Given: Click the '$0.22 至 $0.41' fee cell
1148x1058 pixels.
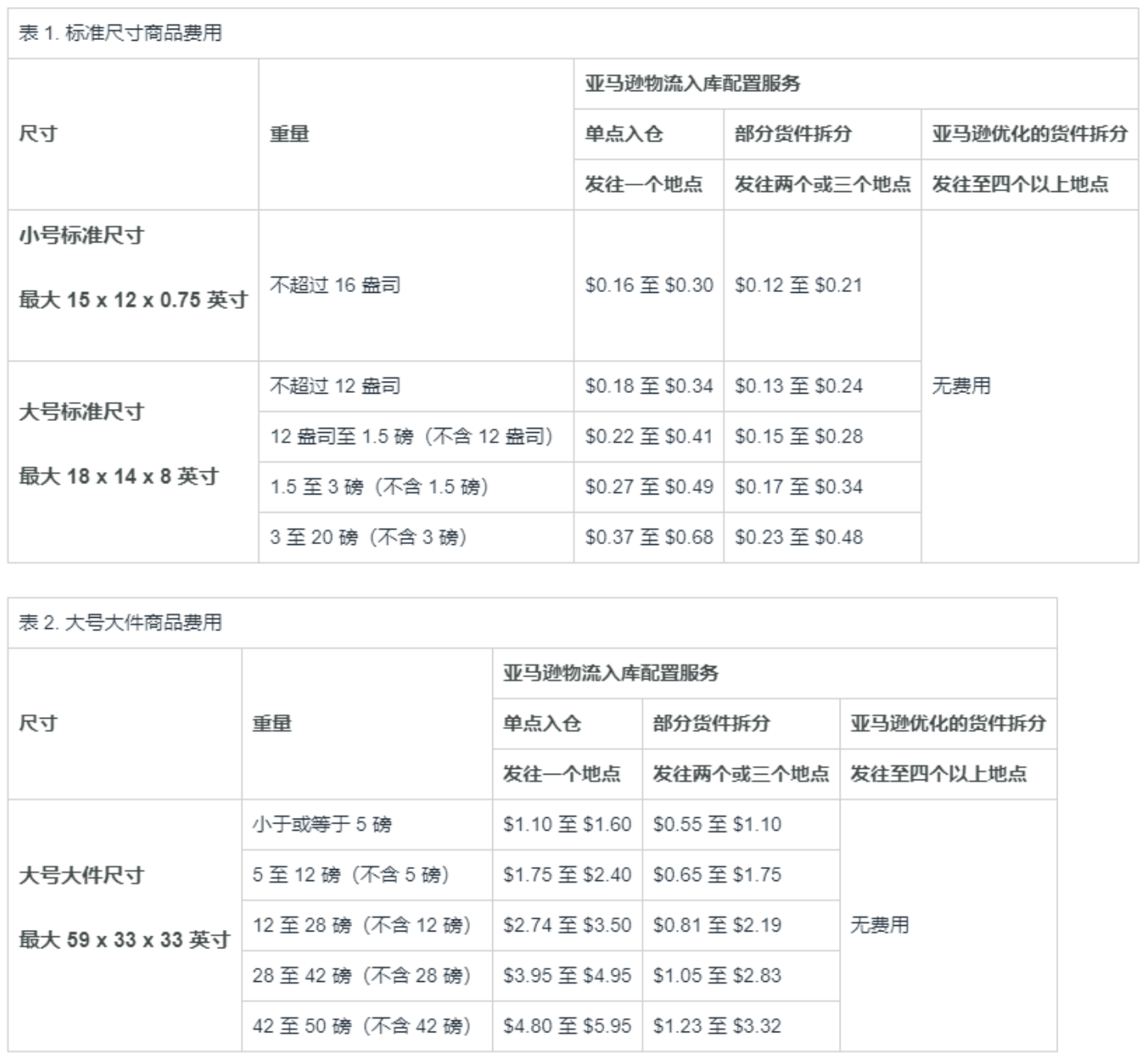Looking at the screenshot, I should (648, 436).
